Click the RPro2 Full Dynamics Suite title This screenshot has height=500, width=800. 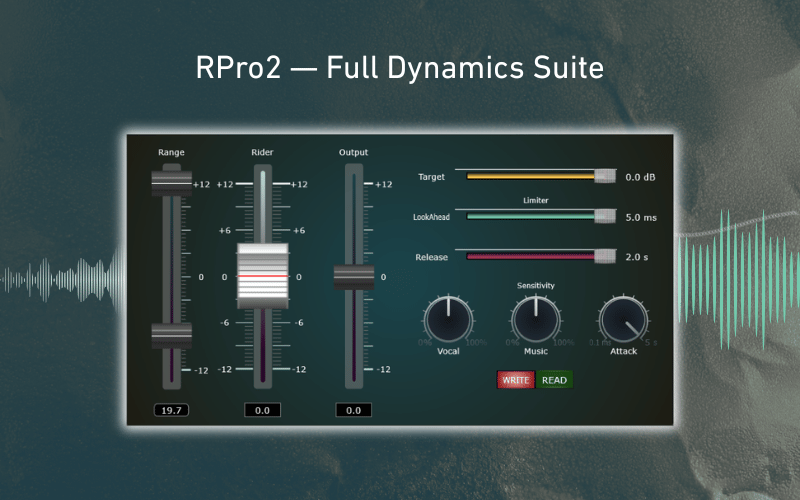click(400, 67)
